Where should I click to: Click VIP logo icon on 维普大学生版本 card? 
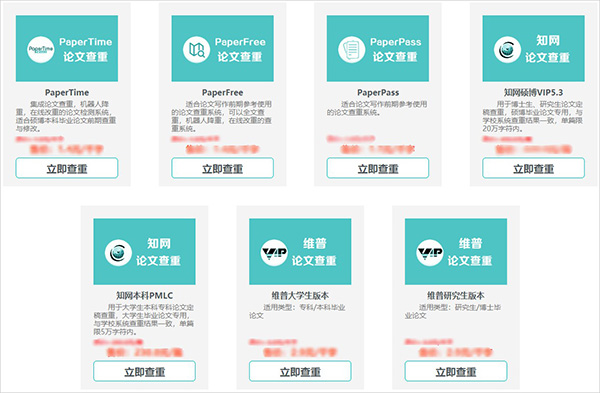click(274, 253)
